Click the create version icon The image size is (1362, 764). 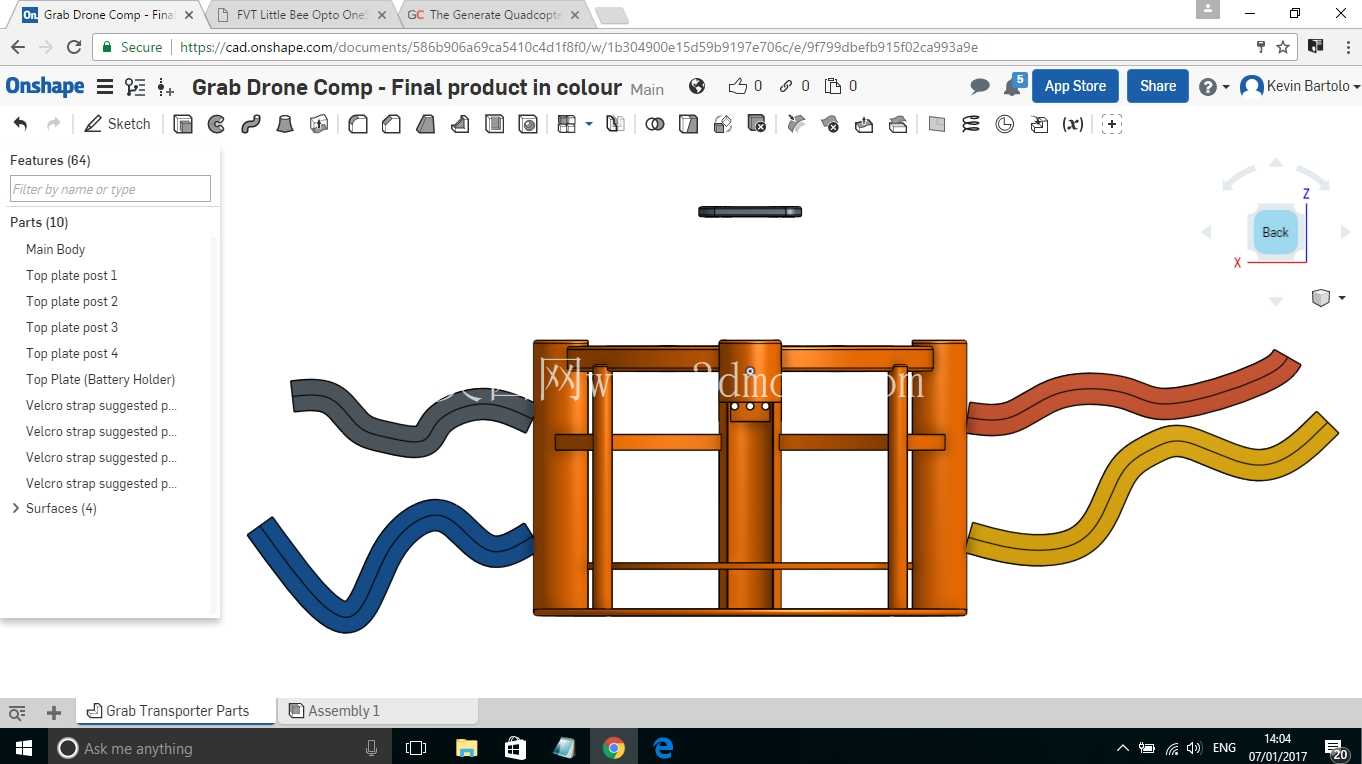[166, 88]
